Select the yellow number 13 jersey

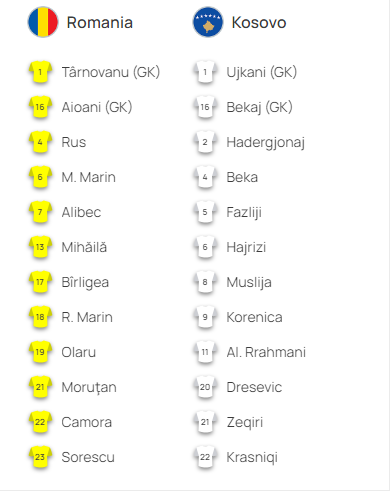click(x=40, y=247)
